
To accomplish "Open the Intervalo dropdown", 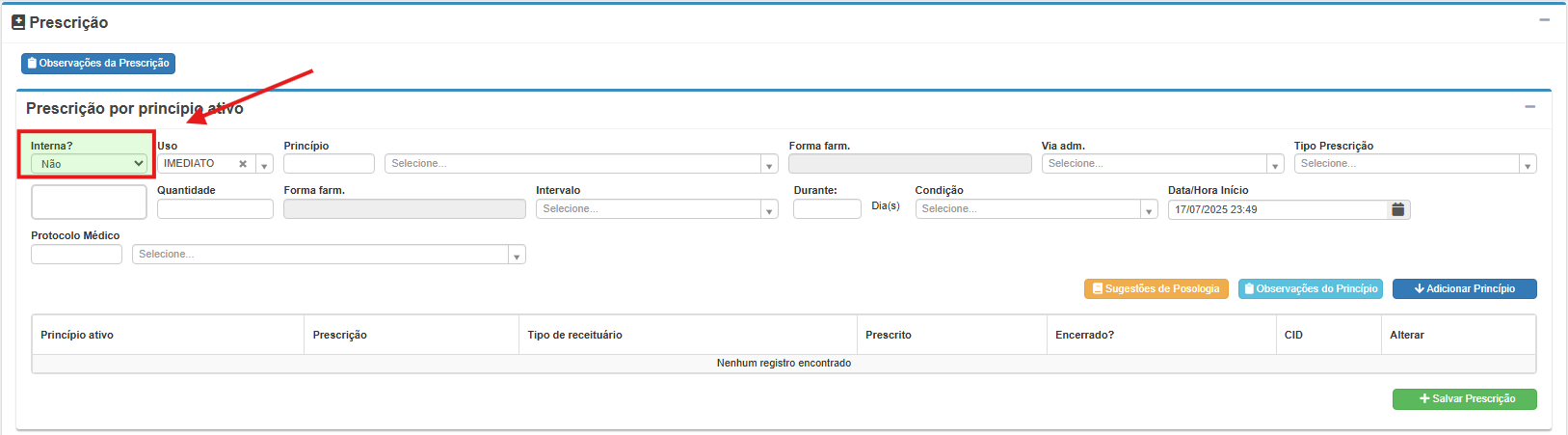I will coord(656,209).
